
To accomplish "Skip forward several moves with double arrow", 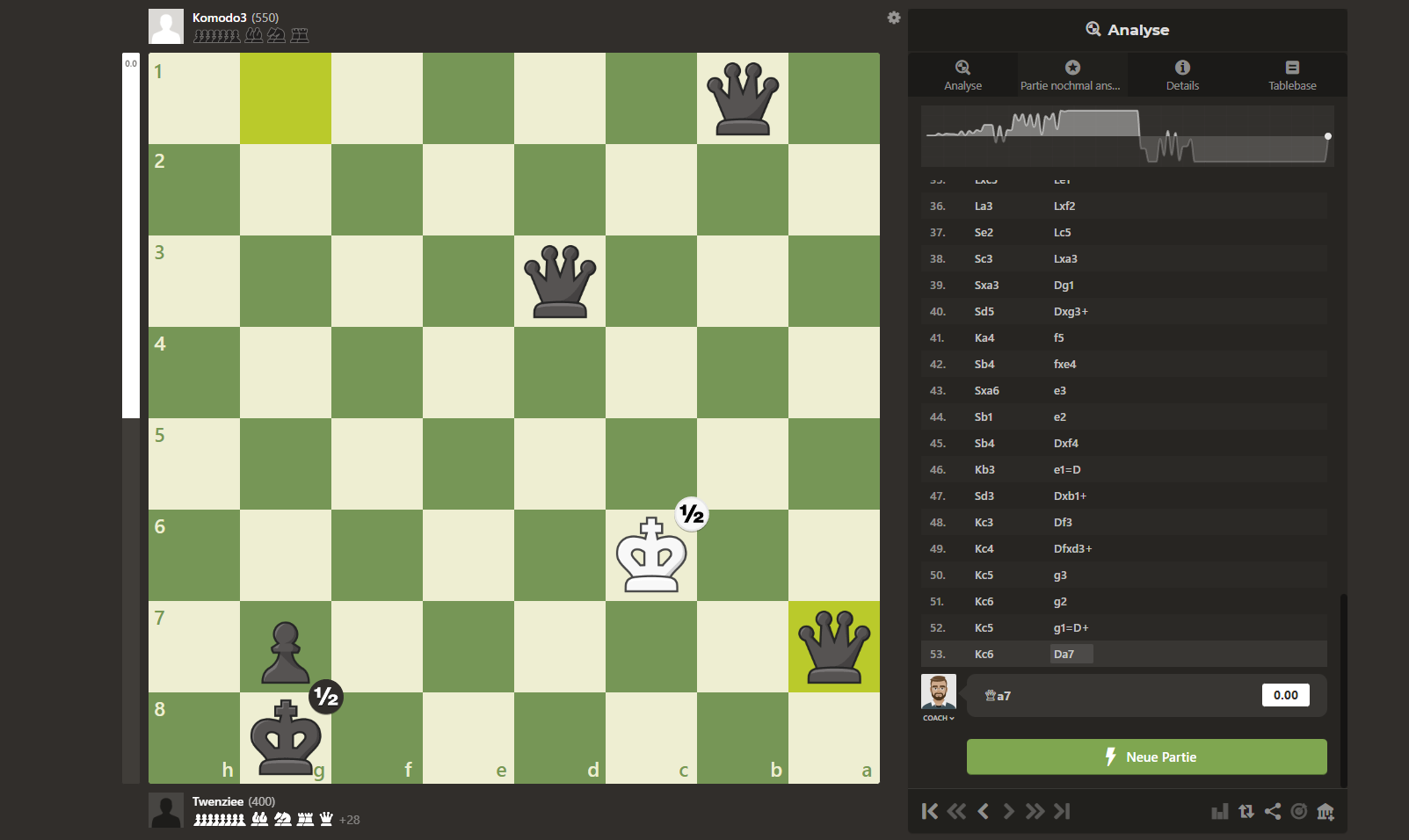I will tap(1035, 811).
